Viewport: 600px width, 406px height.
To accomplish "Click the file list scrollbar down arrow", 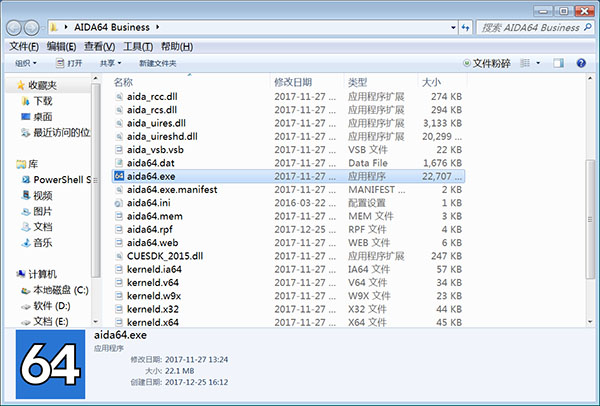I will 590,322.
